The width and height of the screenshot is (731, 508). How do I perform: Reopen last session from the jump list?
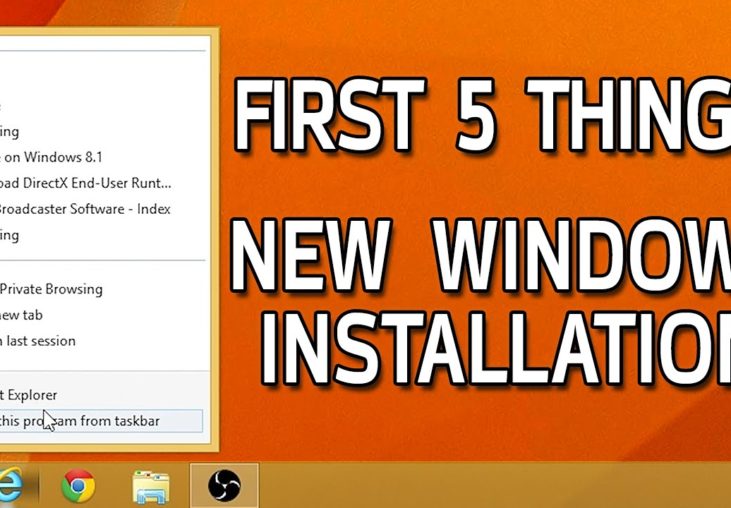(x=40, y=341)
